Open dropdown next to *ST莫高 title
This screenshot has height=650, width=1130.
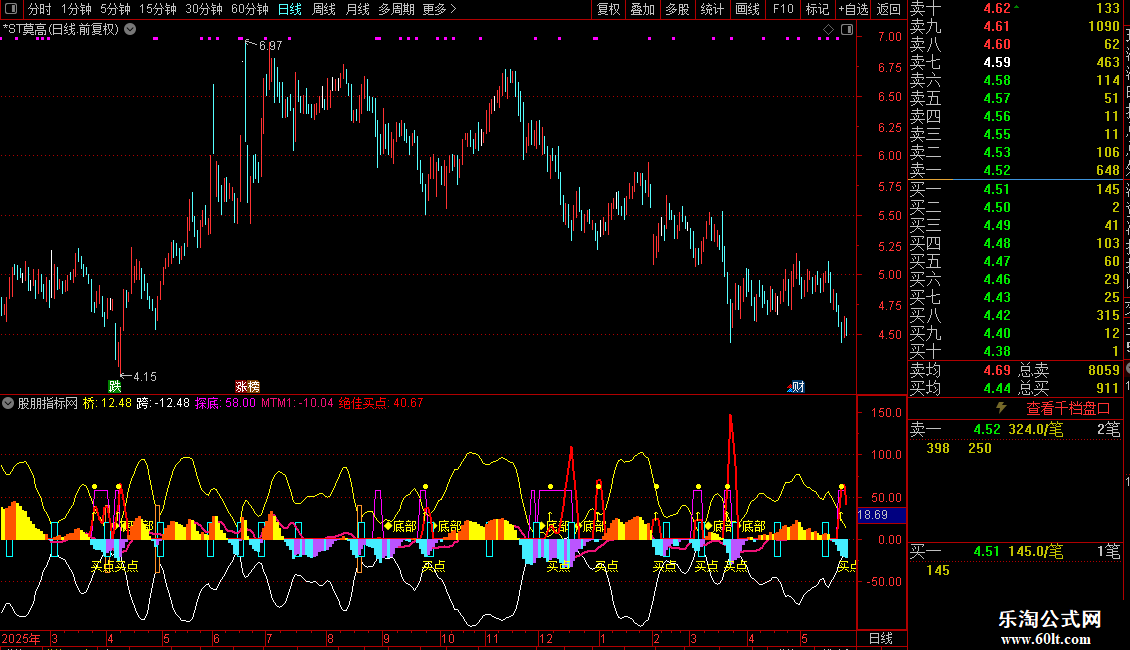130,30
